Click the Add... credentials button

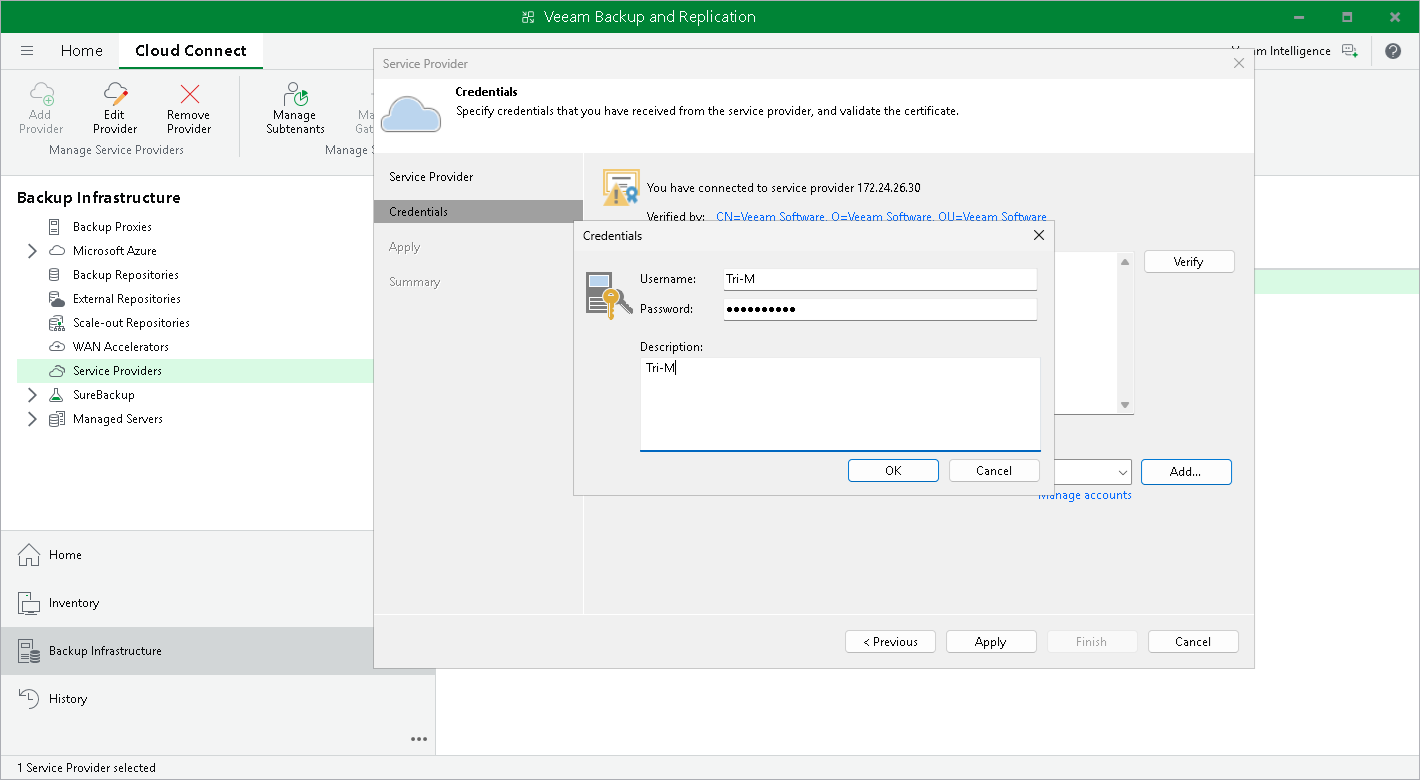[x=1186, y=472]
